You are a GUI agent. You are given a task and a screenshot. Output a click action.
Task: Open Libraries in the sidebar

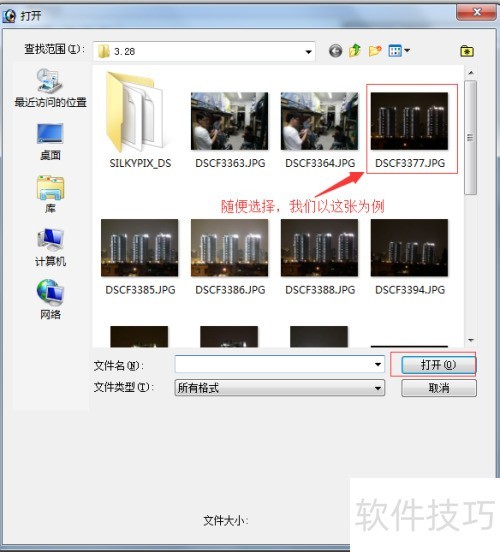(50, 194)
